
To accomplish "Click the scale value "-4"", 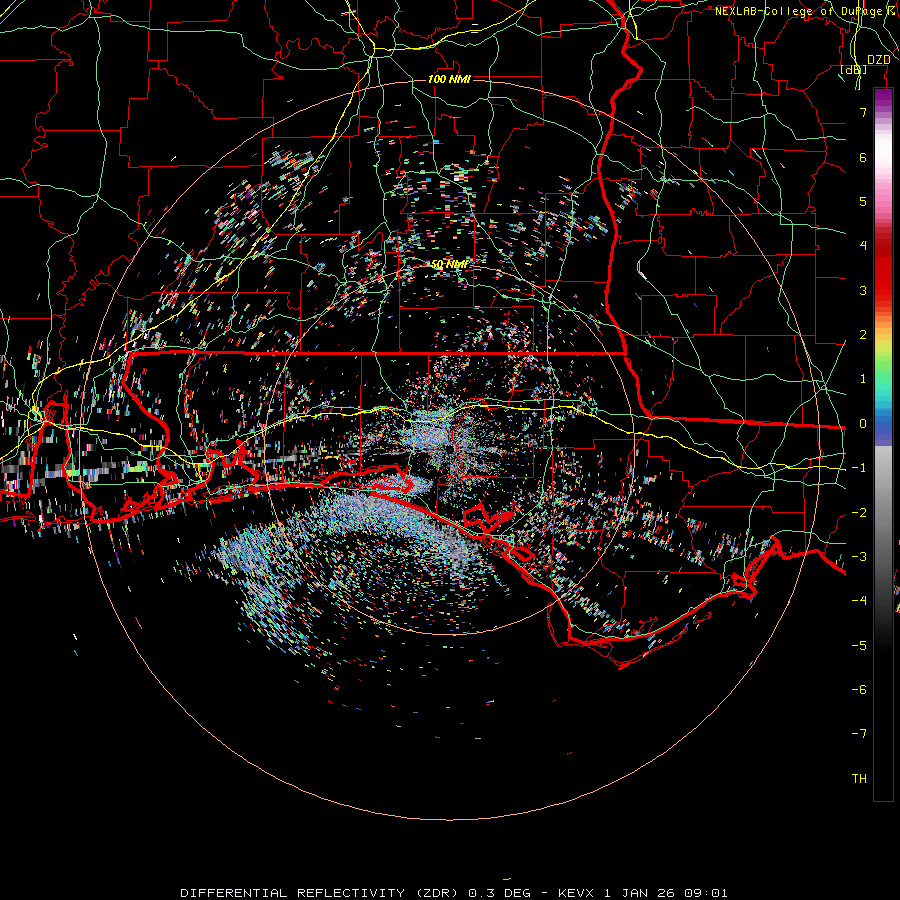I will point(859,601).
